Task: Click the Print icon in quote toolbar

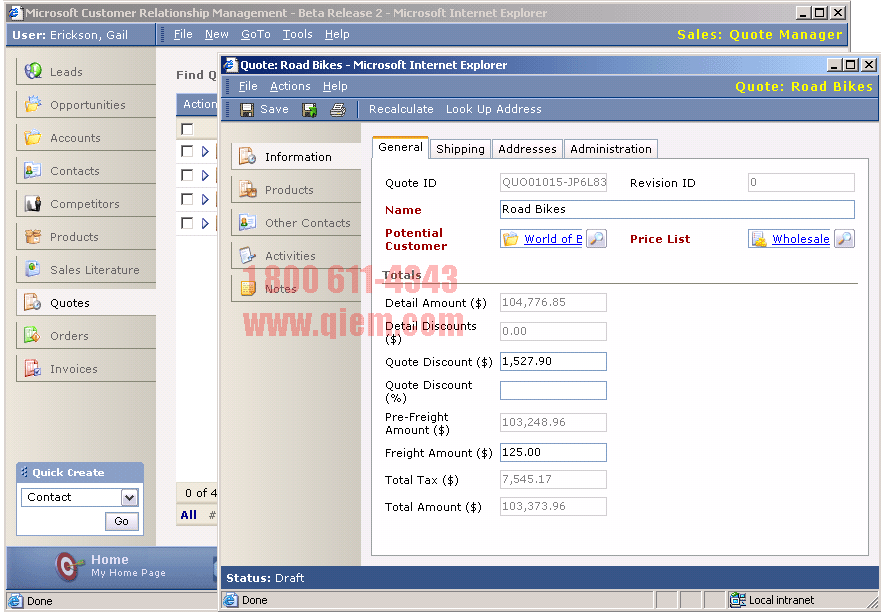Action: pos(338,109)
